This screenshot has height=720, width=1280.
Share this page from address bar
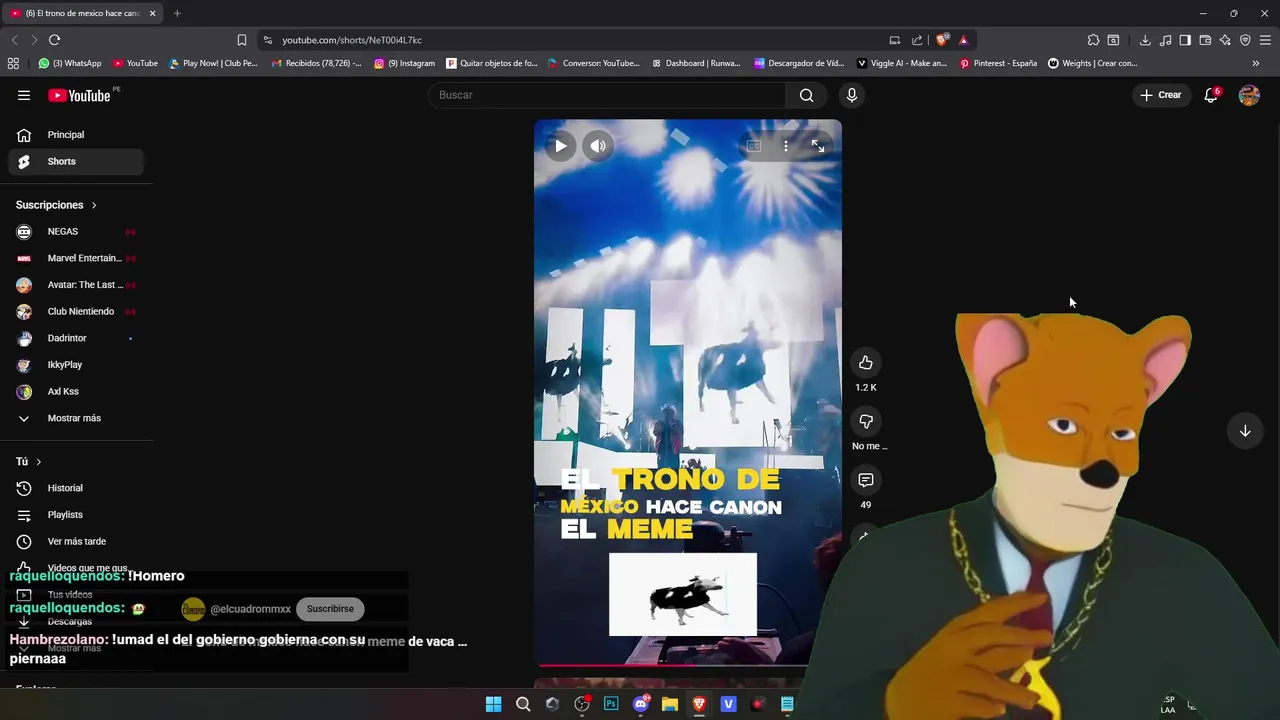pos(917,40)
